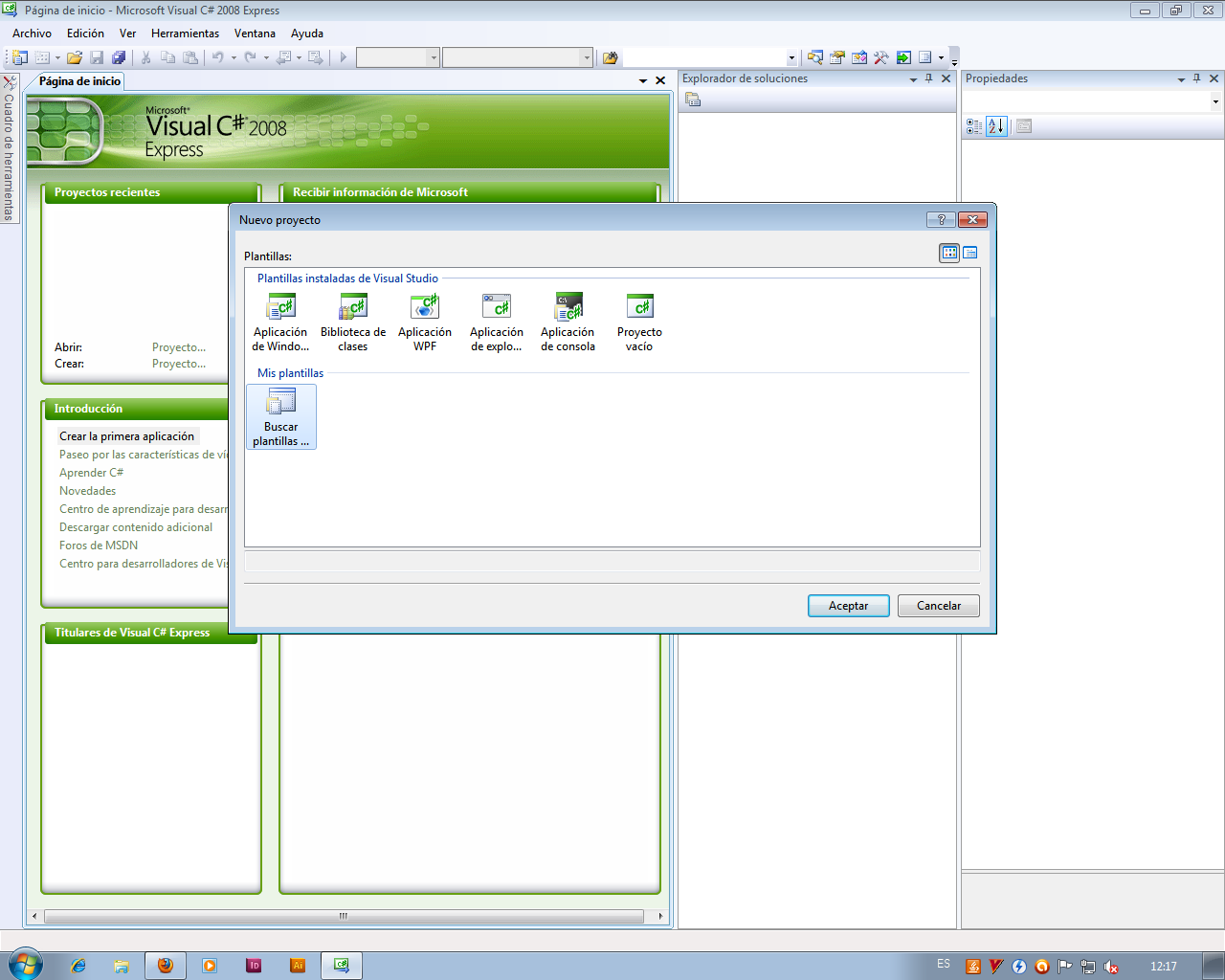Click the Paste clipboard icon

[189, 57]
